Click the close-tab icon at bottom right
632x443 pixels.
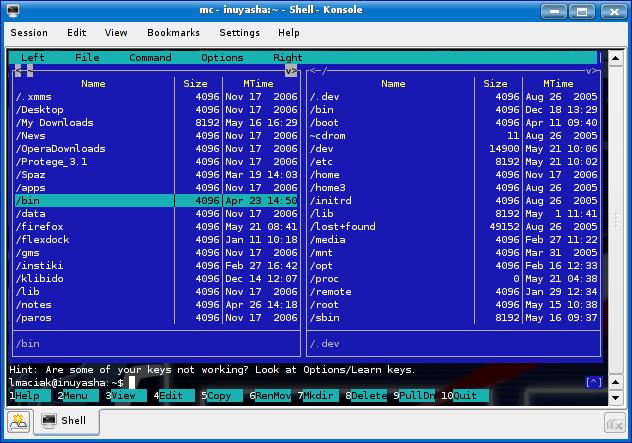[x=613, y=421]
